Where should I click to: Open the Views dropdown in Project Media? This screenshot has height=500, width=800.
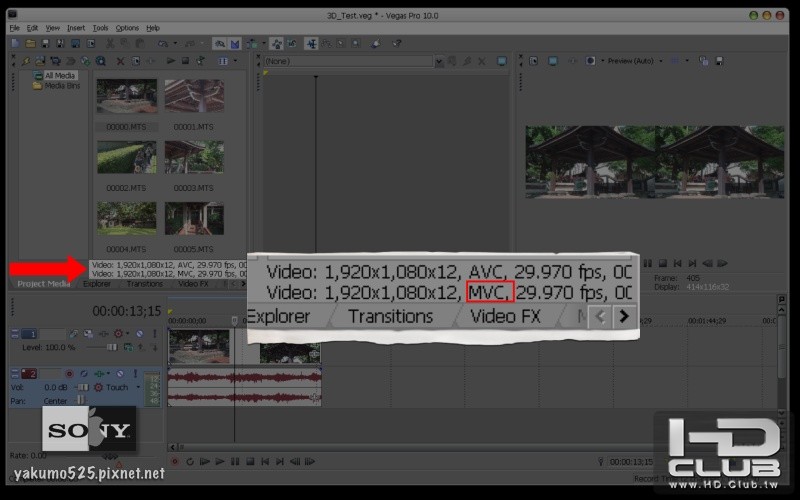[235, 61]
